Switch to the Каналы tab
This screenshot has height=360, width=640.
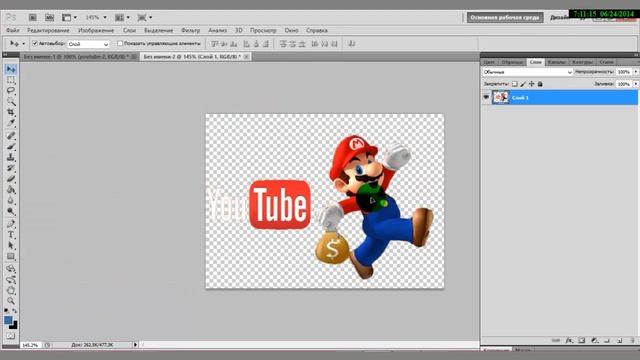coord(557,62)
